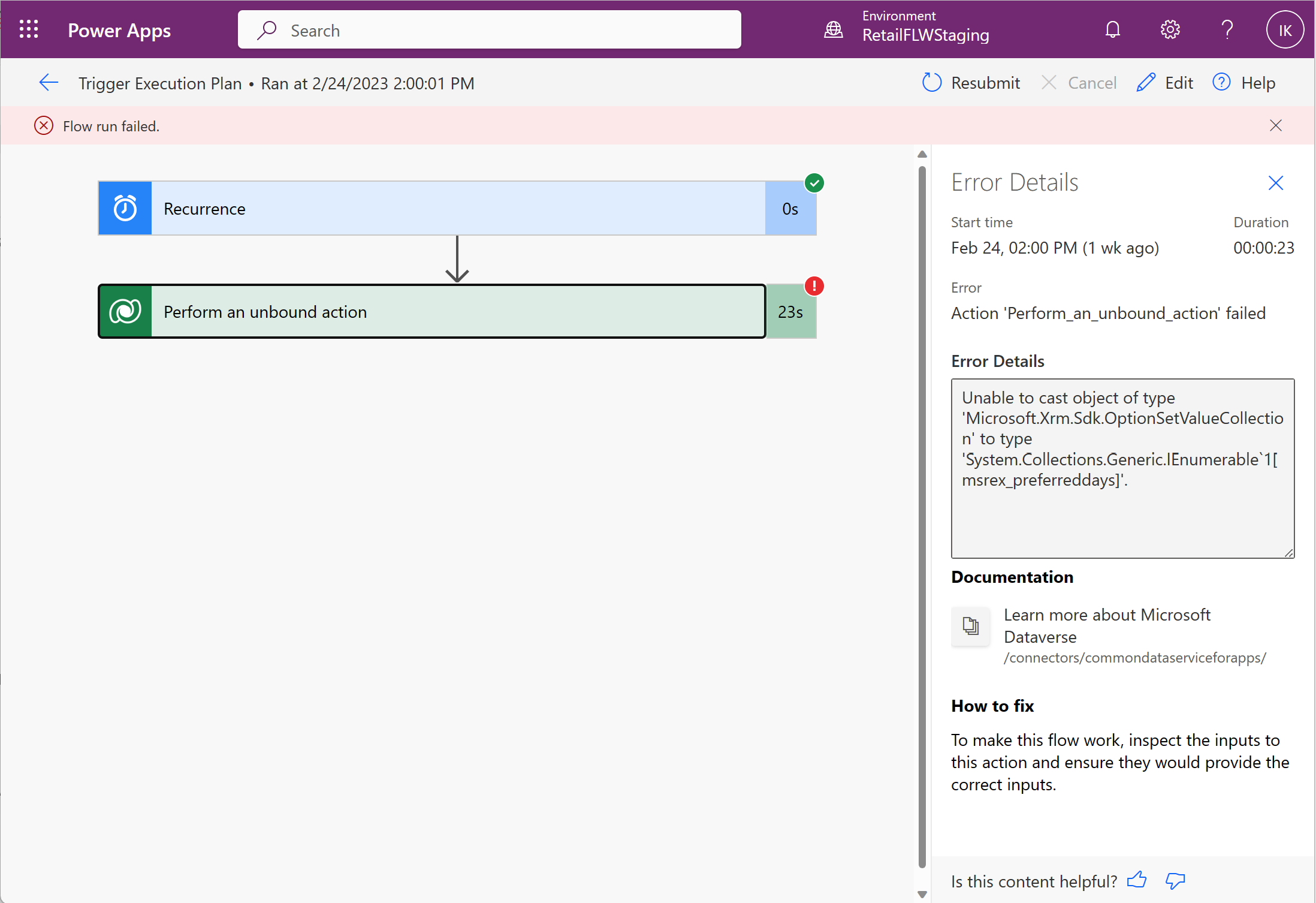Click the Edit flow pencil icon

[x=1148, y=82]
